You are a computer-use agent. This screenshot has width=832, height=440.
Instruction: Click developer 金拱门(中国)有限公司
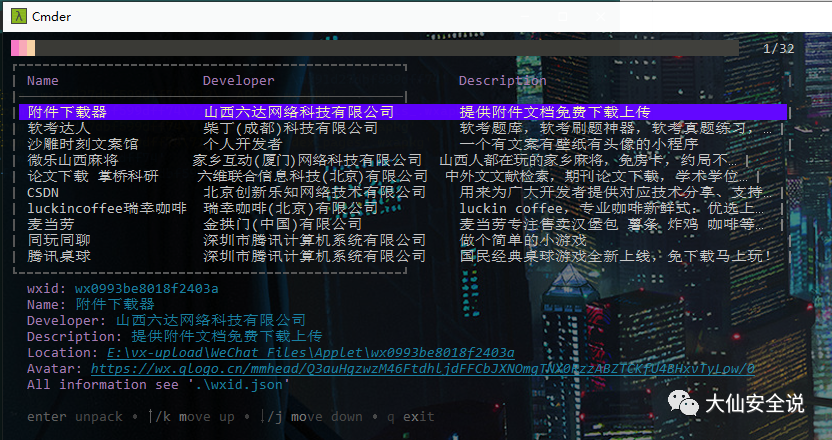pos(283,224)
